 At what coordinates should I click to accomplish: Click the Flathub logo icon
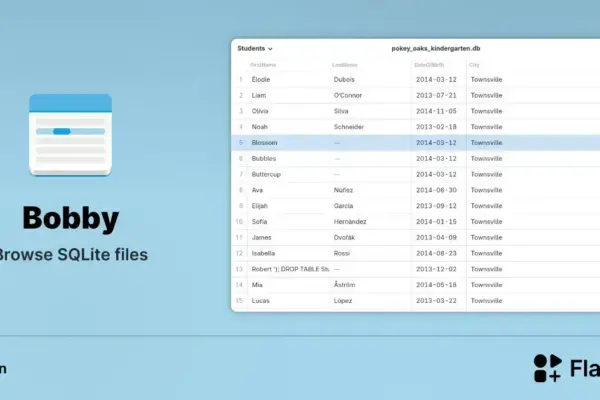(548, 368)
